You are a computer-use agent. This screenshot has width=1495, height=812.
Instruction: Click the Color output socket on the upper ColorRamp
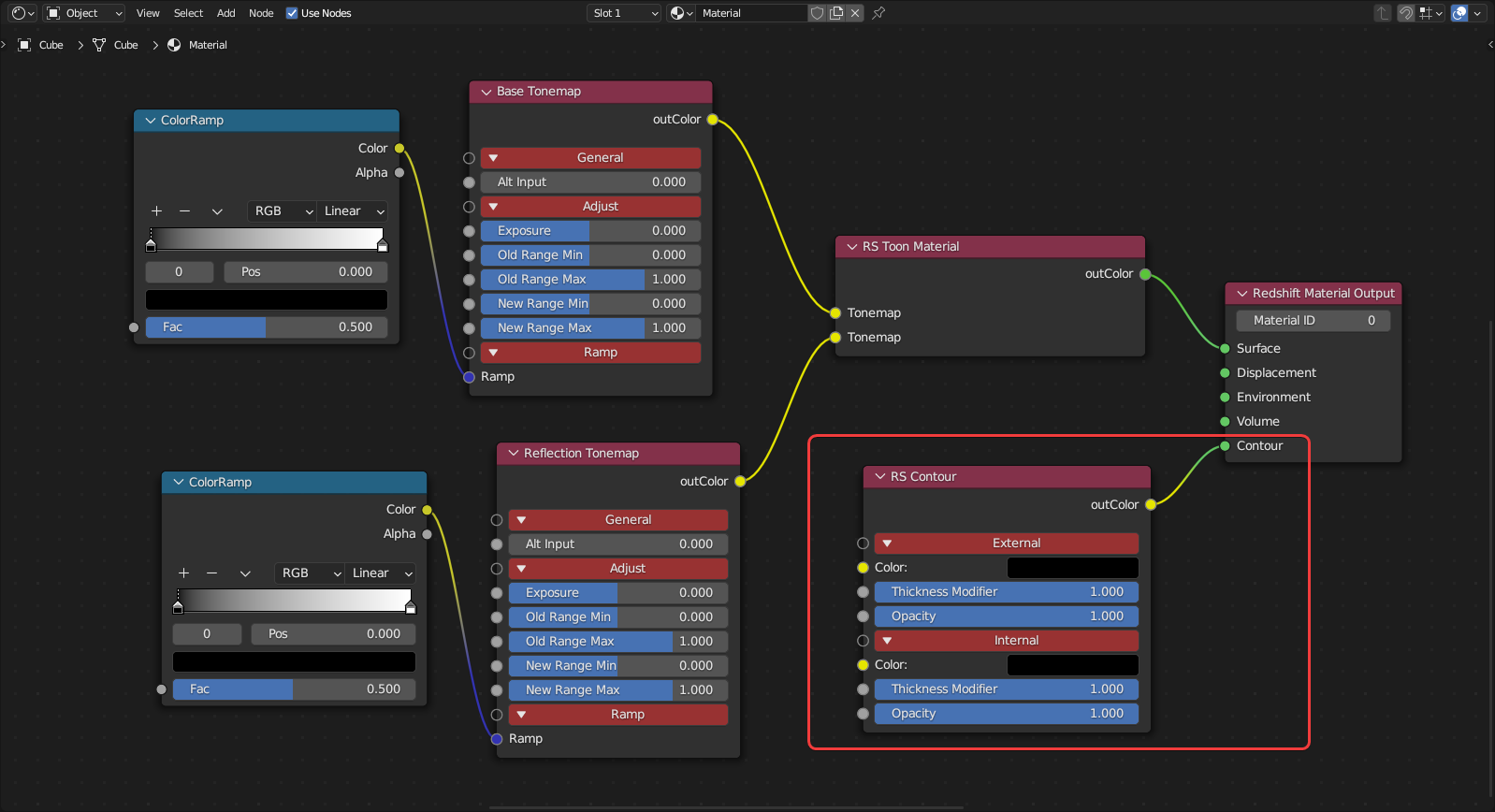pyautogui.click(x=399, y=149)
